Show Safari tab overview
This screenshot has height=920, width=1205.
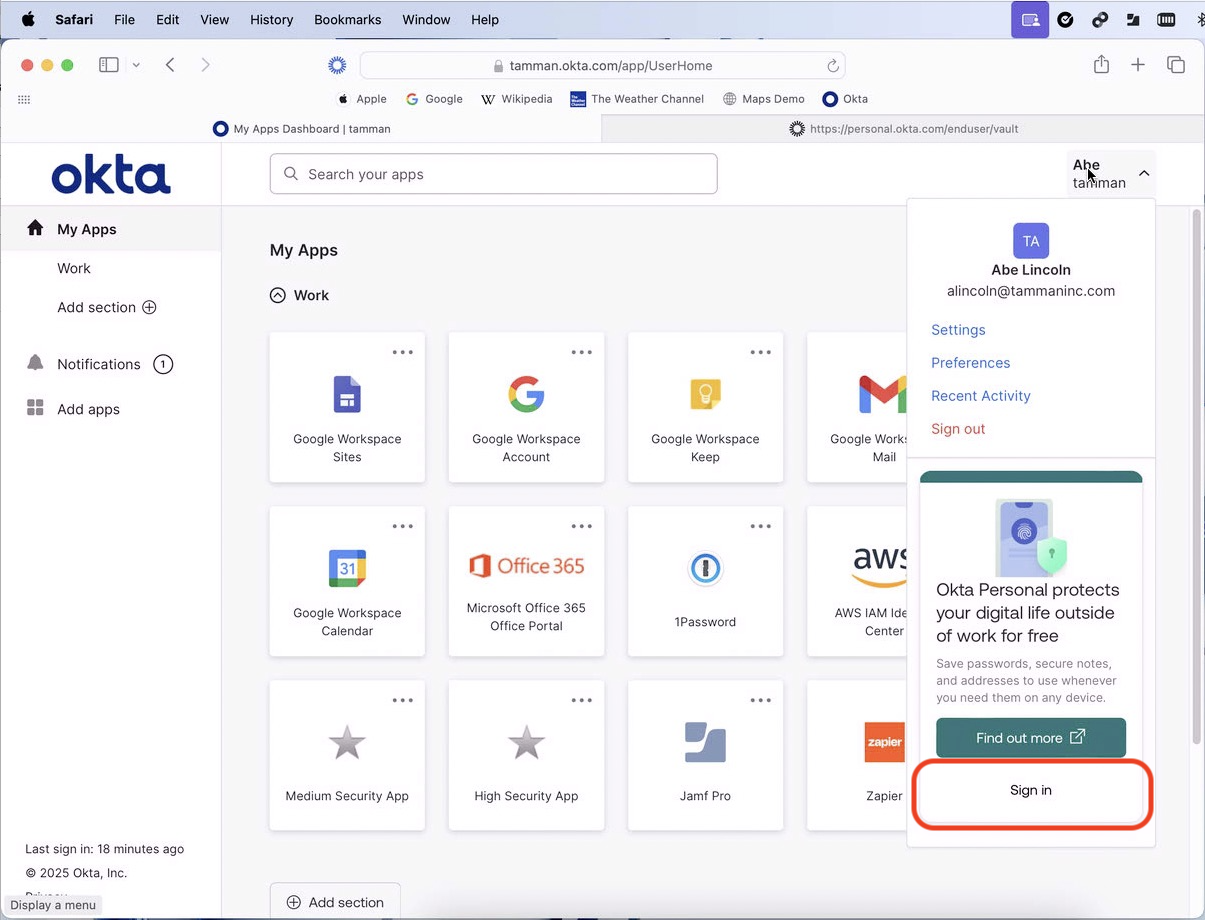click(1176, 65)
